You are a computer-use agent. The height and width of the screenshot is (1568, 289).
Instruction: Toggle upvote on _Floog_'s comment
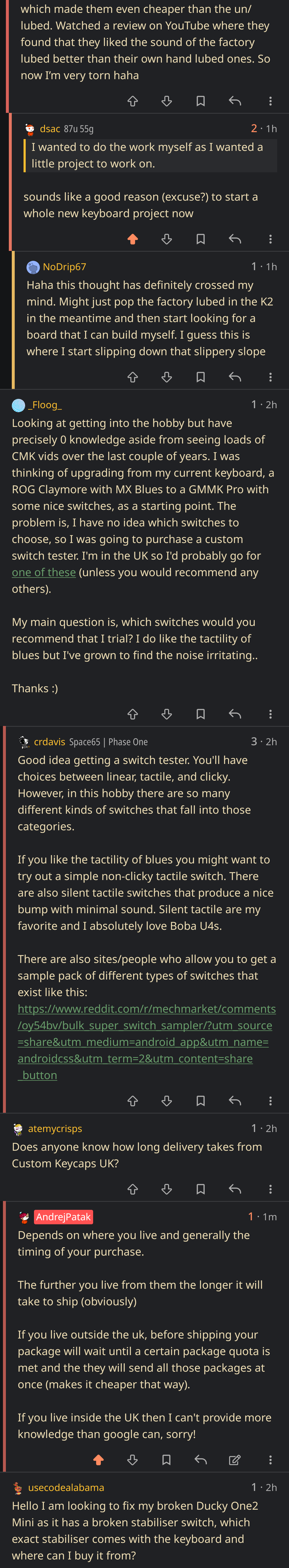pyautogui.click(x=133, y=714)
